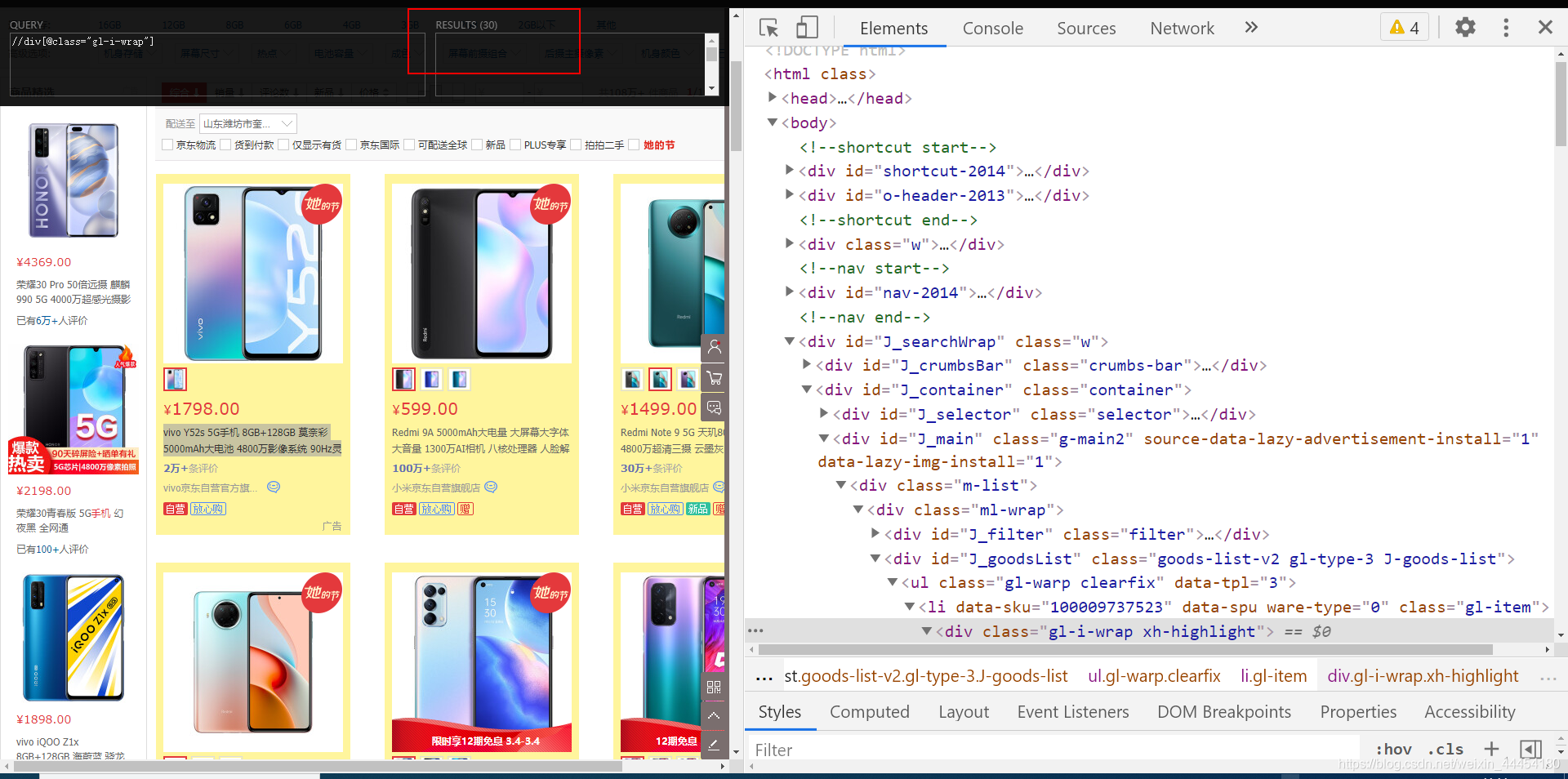Viewport: 1568px width, 779px height.
Task: Click chat icon beside Redmi 9A store name
Action: pos(491,487)
